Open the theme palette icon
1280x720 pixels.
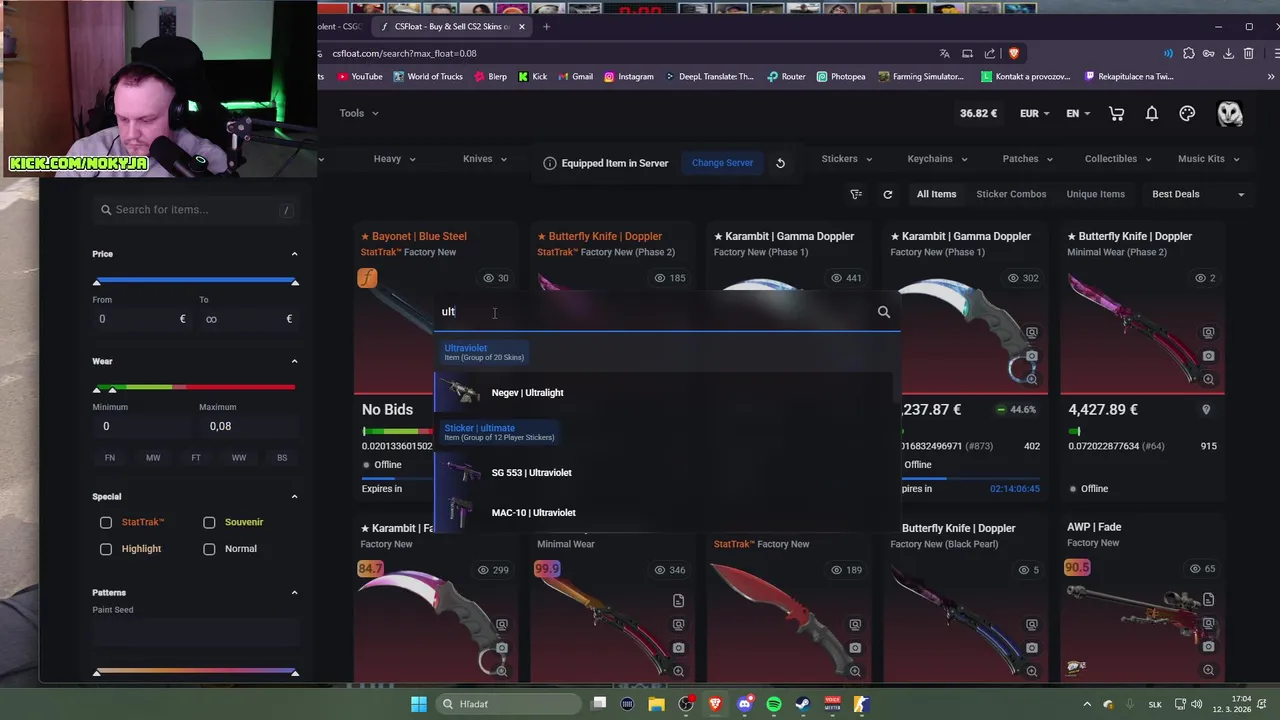(1187, 114)
